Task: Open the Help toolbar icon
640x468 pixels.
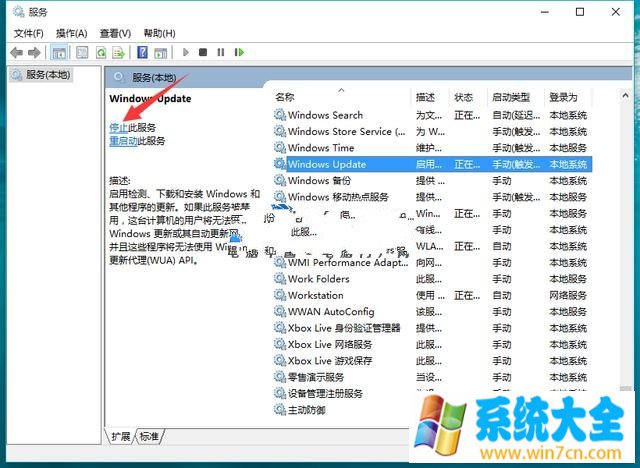Action: point(142,52)
